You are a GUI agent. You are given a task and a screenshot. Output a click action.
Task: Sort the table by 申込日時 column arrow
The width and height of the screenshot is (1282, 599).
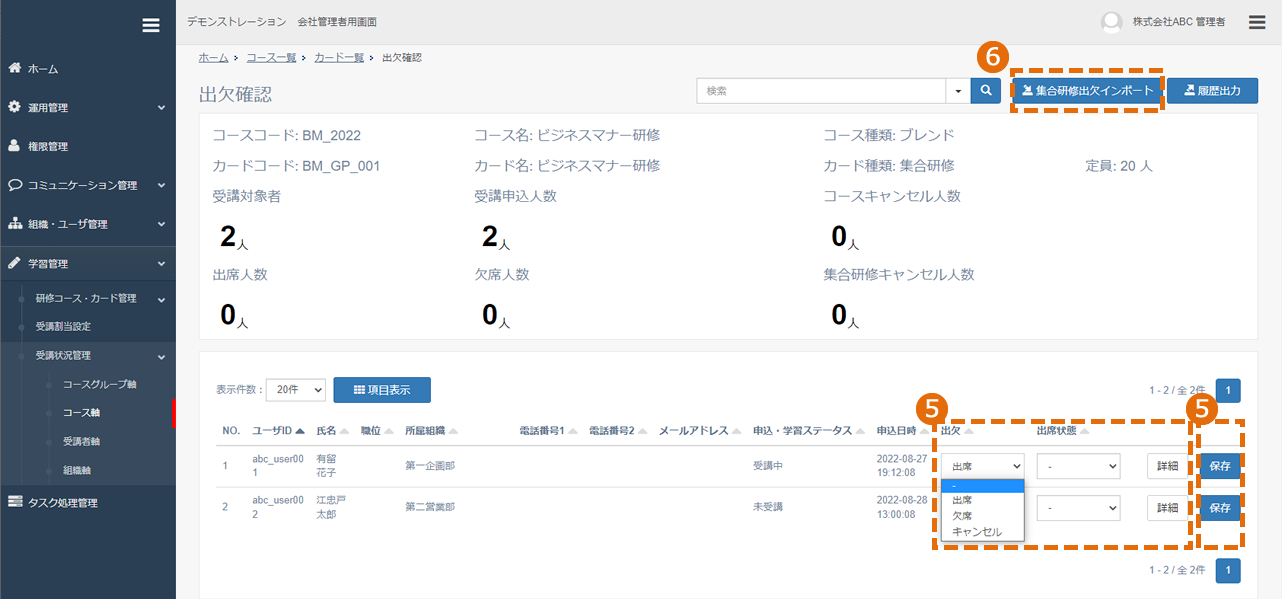coord(925,431)
